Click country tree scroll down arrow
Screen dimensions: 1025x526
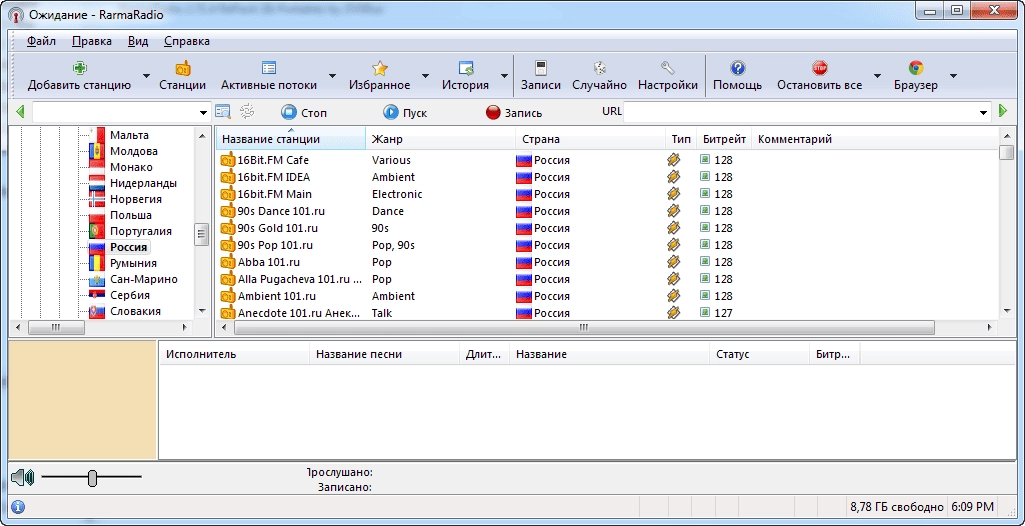(x=201, y=311)
